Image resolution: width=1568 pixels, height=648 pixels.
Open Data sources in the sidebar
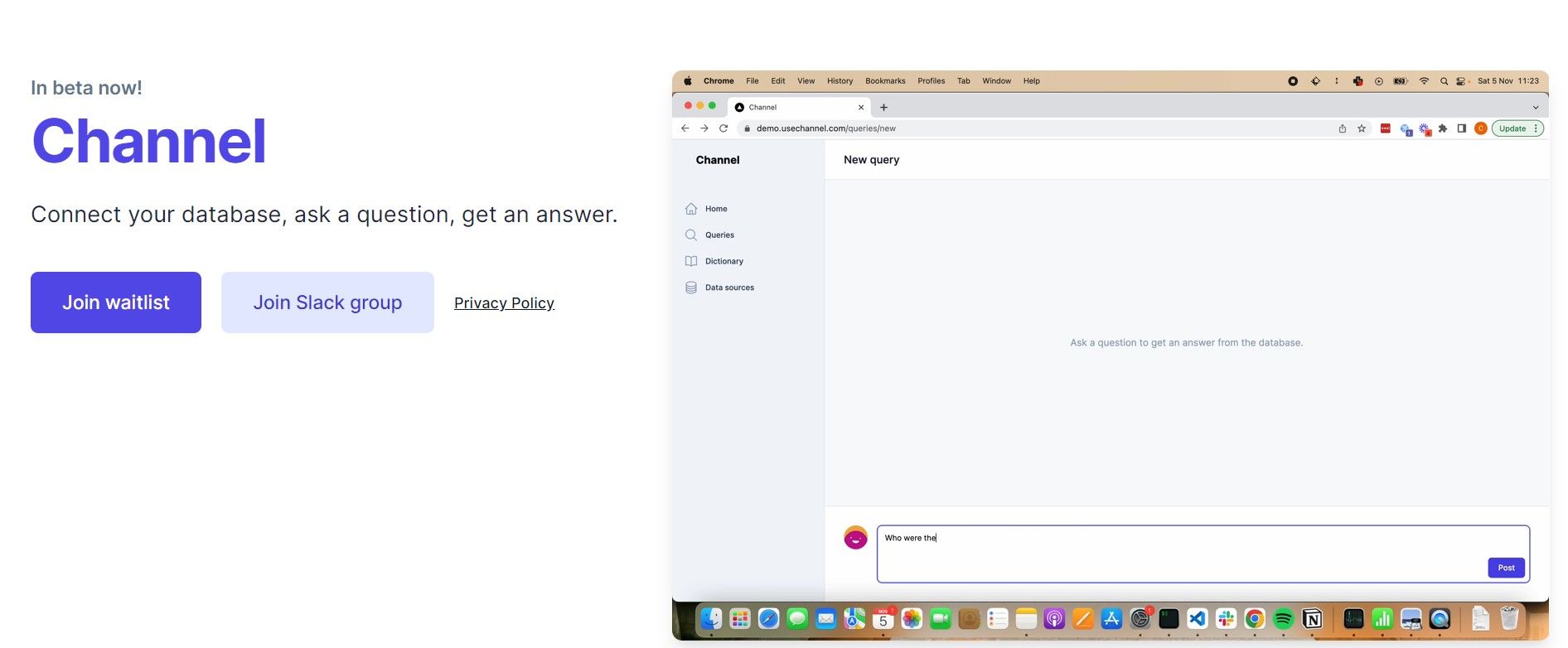tap(729, 288)
